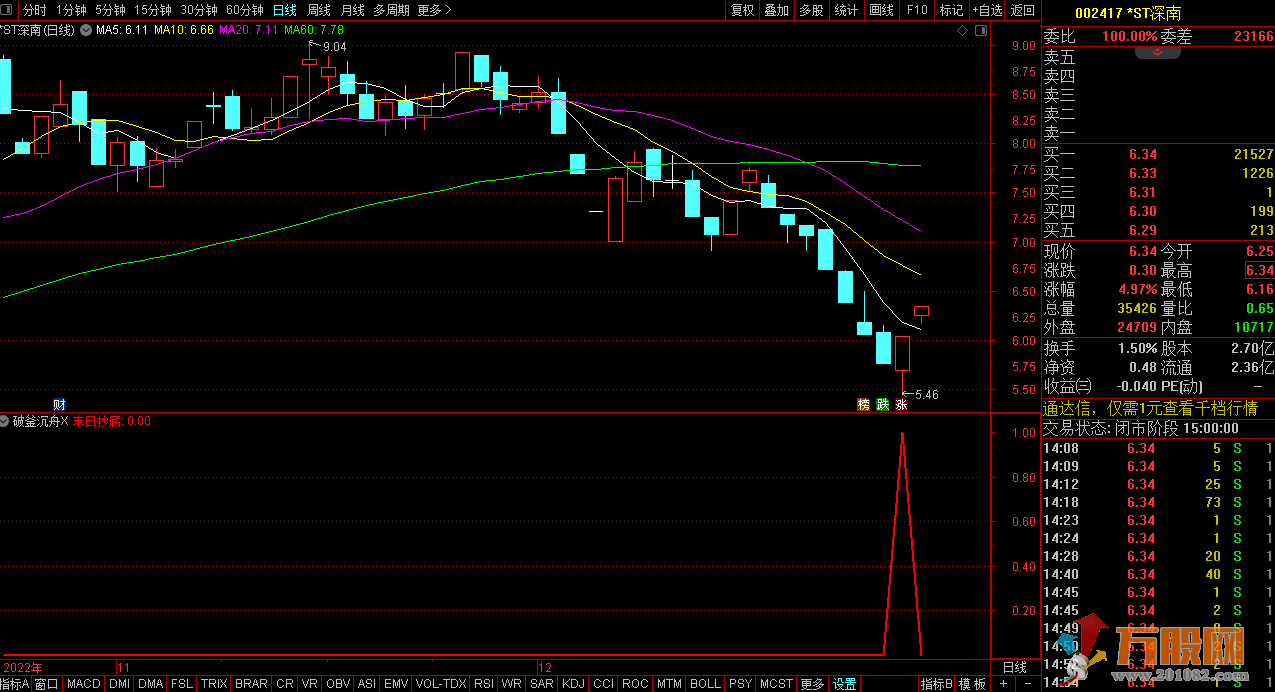The image size is (1275, 692).
Task: Select the SAR indicator tab
Action: 541,684
